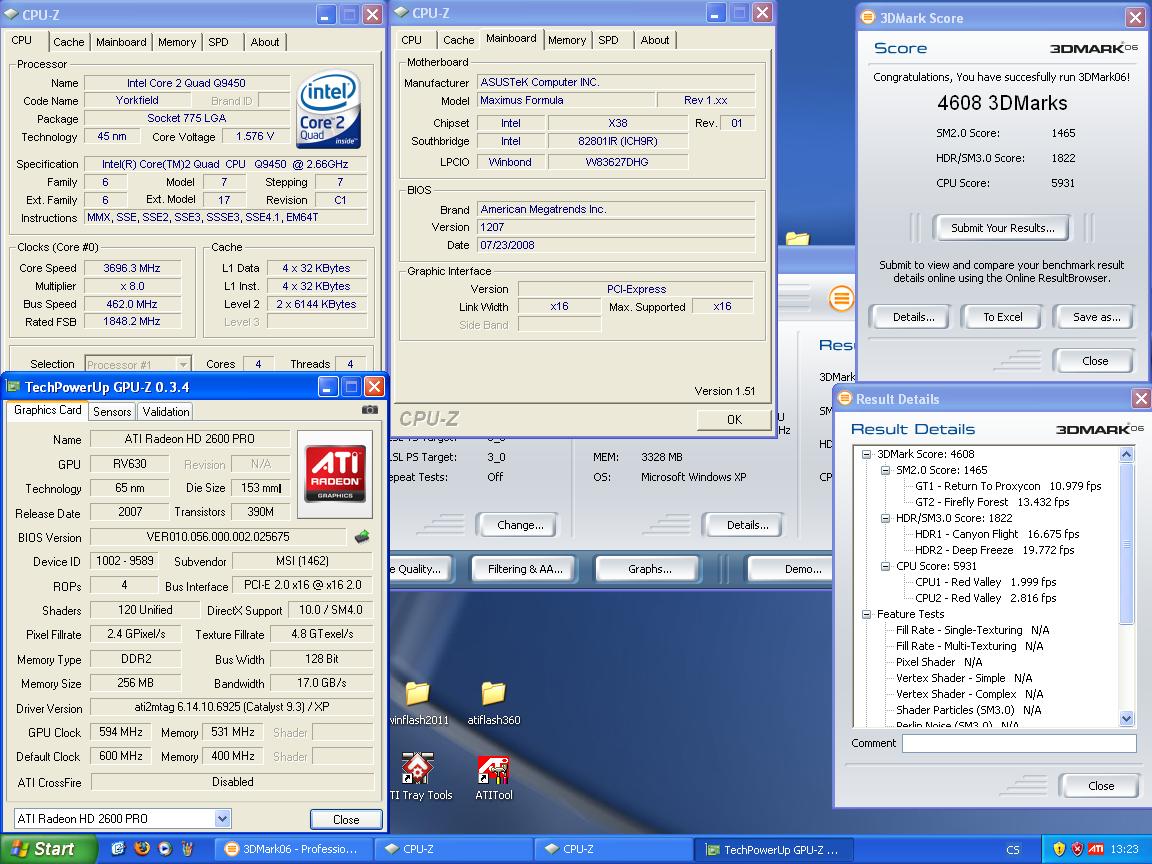Open the Processor #1 selection dropdown
This screenshot has width=1152, height=864.
(x=183, y=364)
